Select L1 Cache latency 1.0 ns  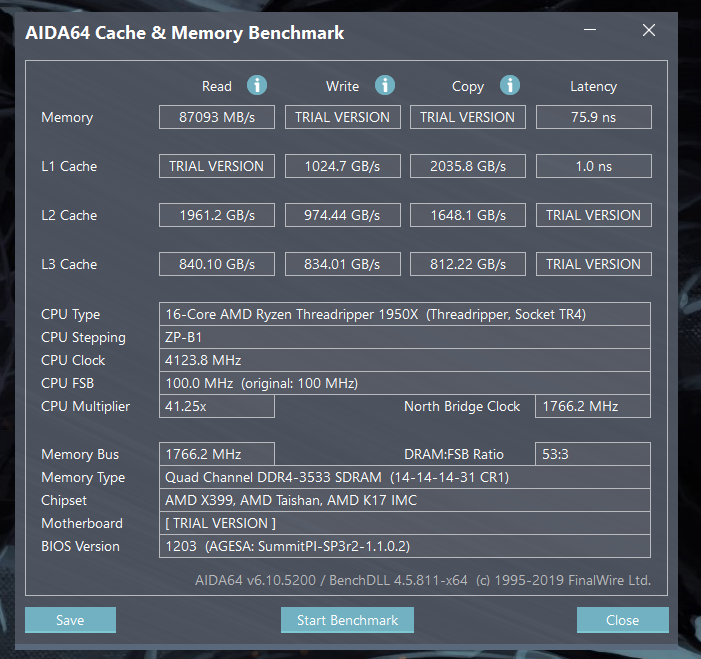594,166
